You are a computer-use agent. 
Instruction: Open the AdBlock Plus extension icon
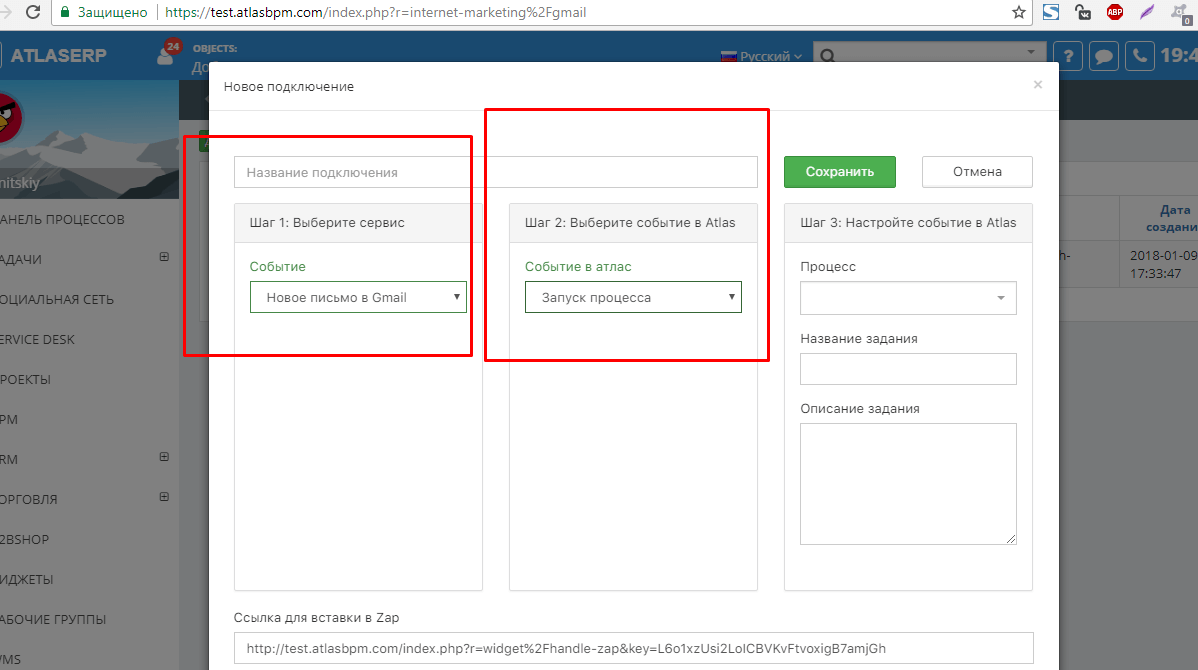[1115, 11]
